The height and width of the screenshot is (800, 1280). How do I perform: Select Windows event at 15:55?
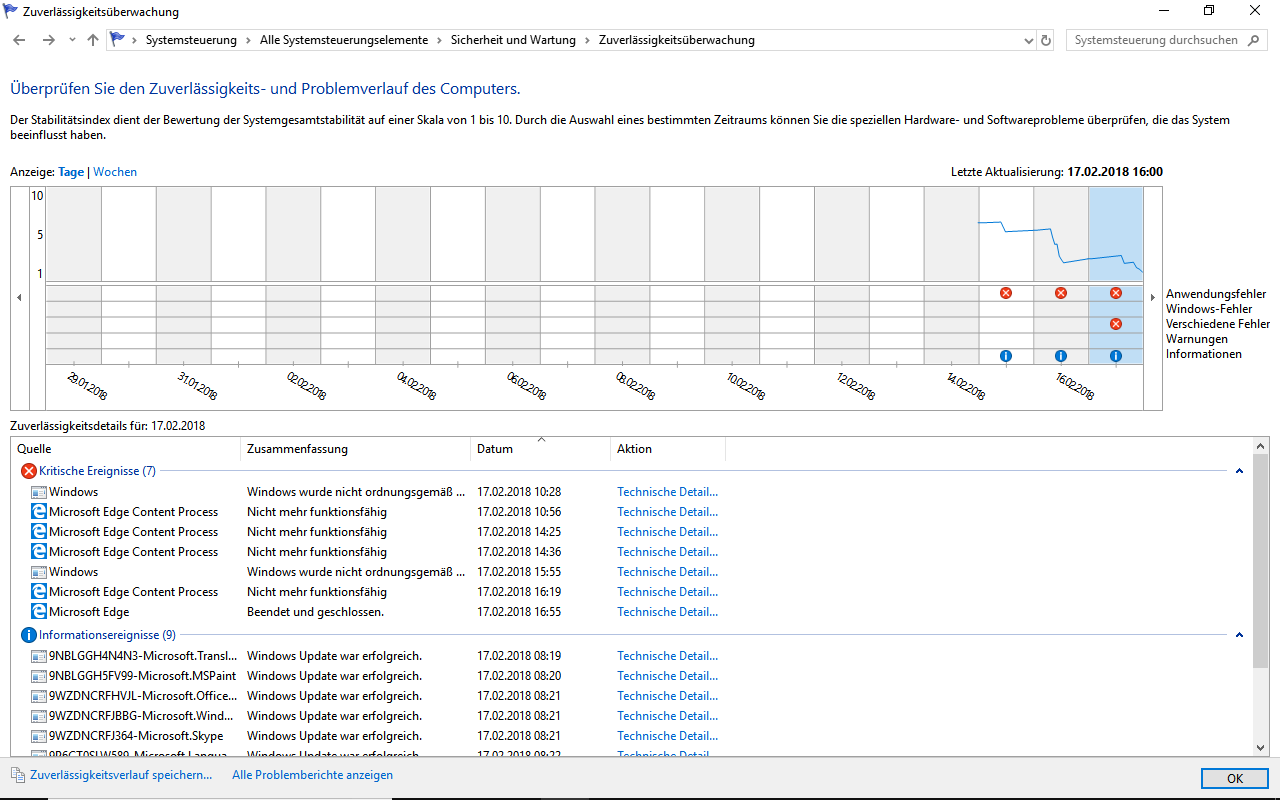(x=632, y=572)
